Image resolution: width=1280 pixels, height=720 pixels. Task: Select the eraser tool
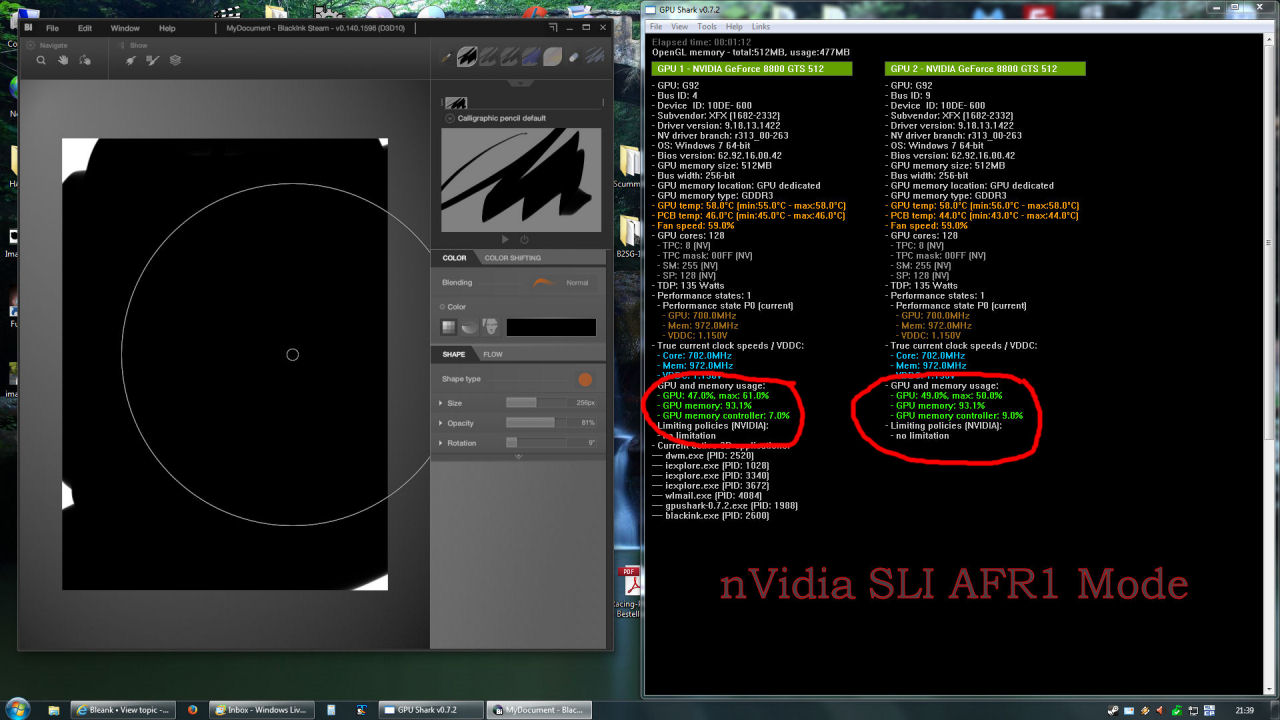[573, 57]
